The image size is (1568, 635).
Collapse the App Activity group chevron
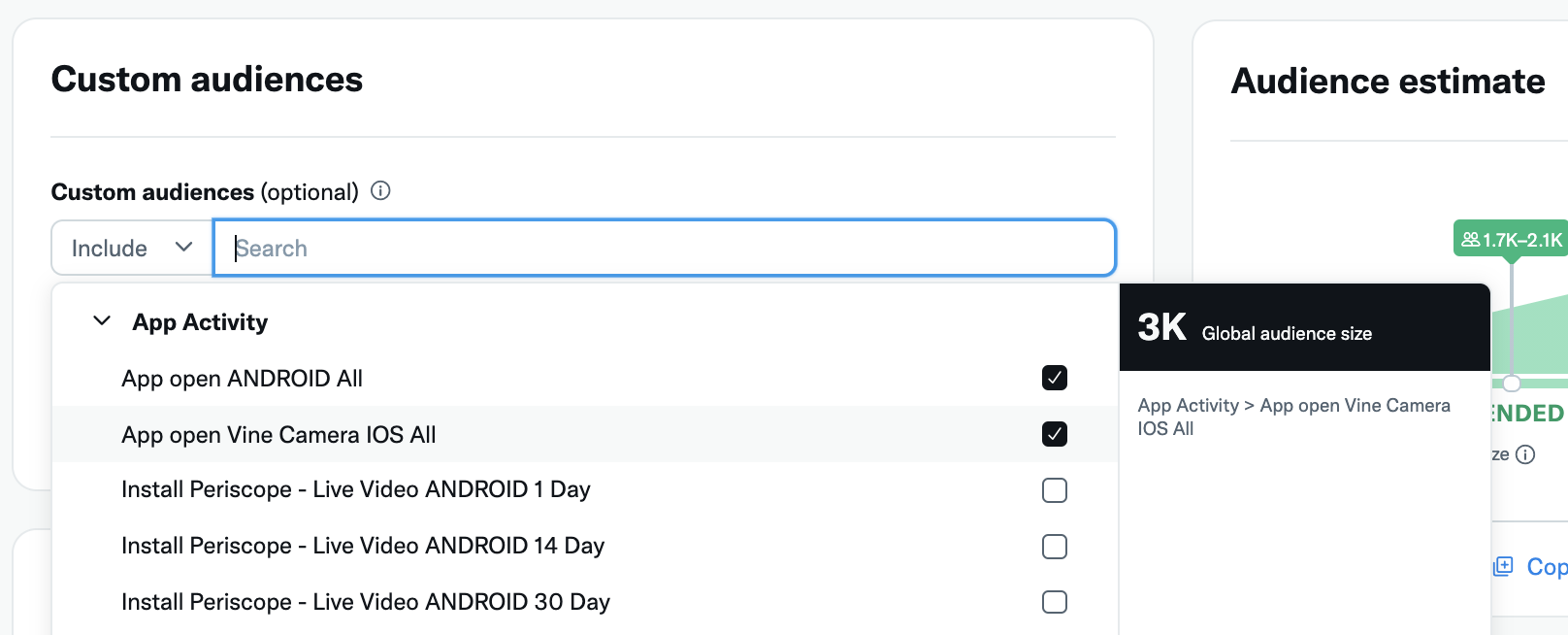click(x=102, y=321)
